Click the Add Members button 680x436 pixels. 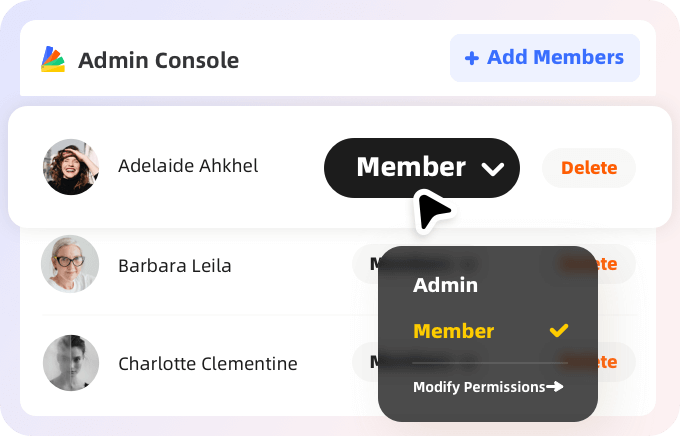[545, 58]
